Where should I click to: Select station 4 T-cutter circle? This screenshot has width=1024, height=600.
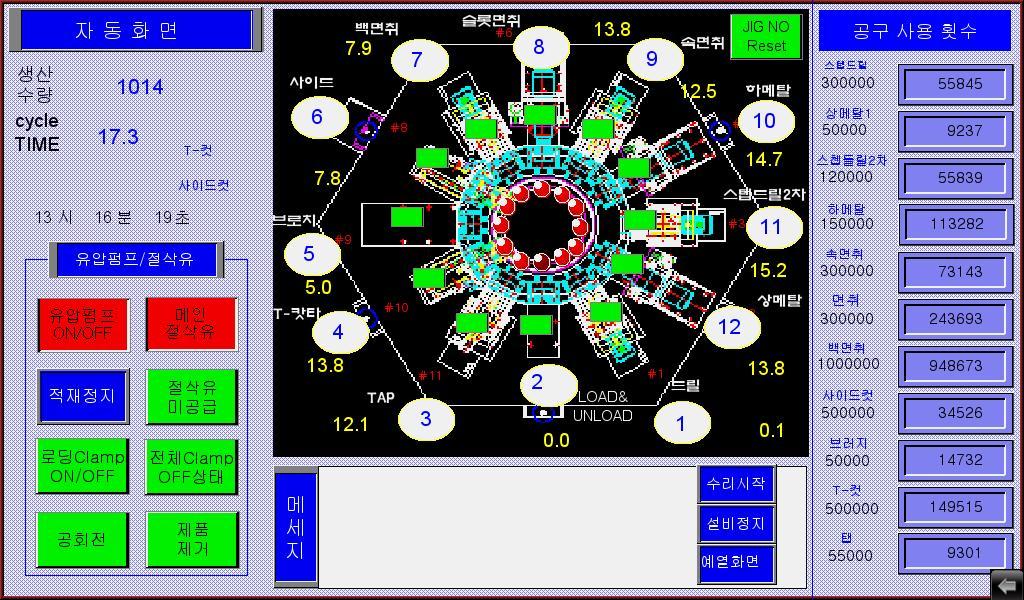click(340, 332)
